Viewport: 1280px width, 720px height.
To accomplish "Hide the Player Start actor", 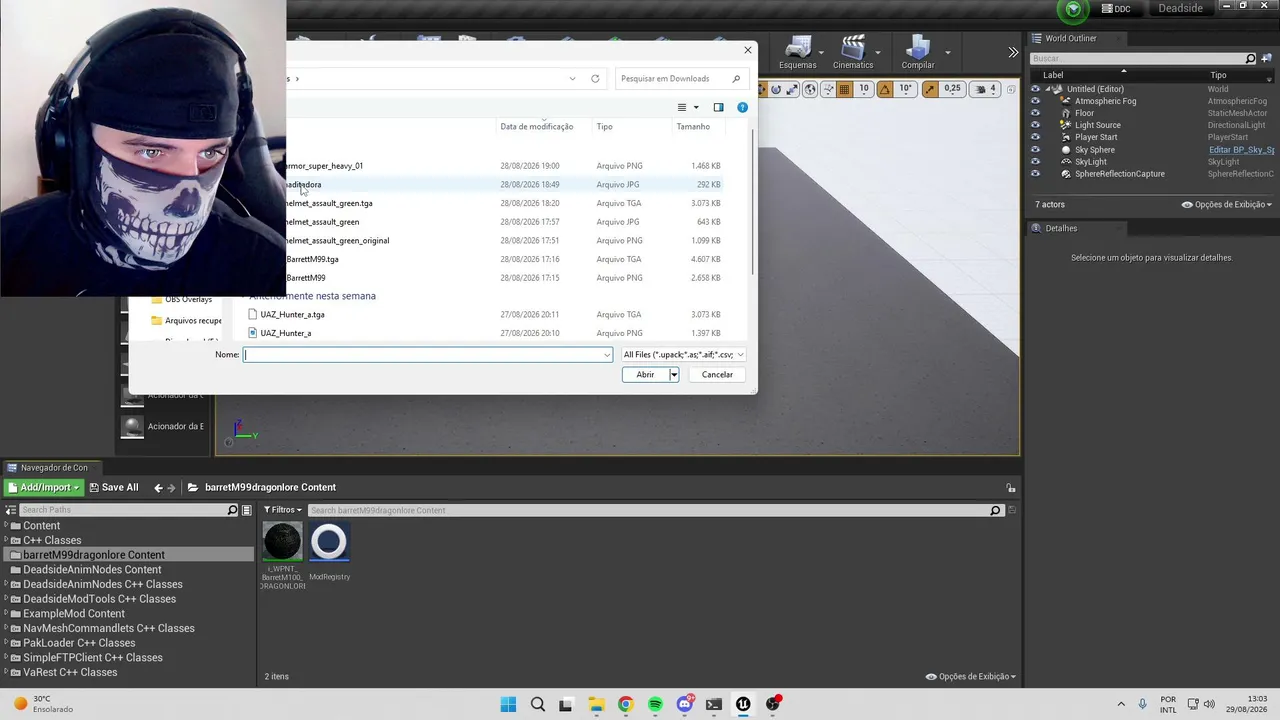I will (x=1035, y=137).
